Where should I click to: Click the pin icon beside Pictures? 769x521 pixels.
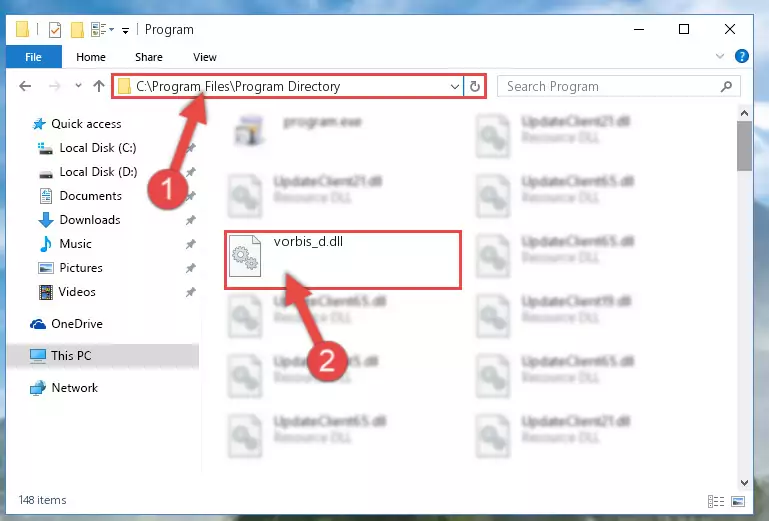coord(190,268)
